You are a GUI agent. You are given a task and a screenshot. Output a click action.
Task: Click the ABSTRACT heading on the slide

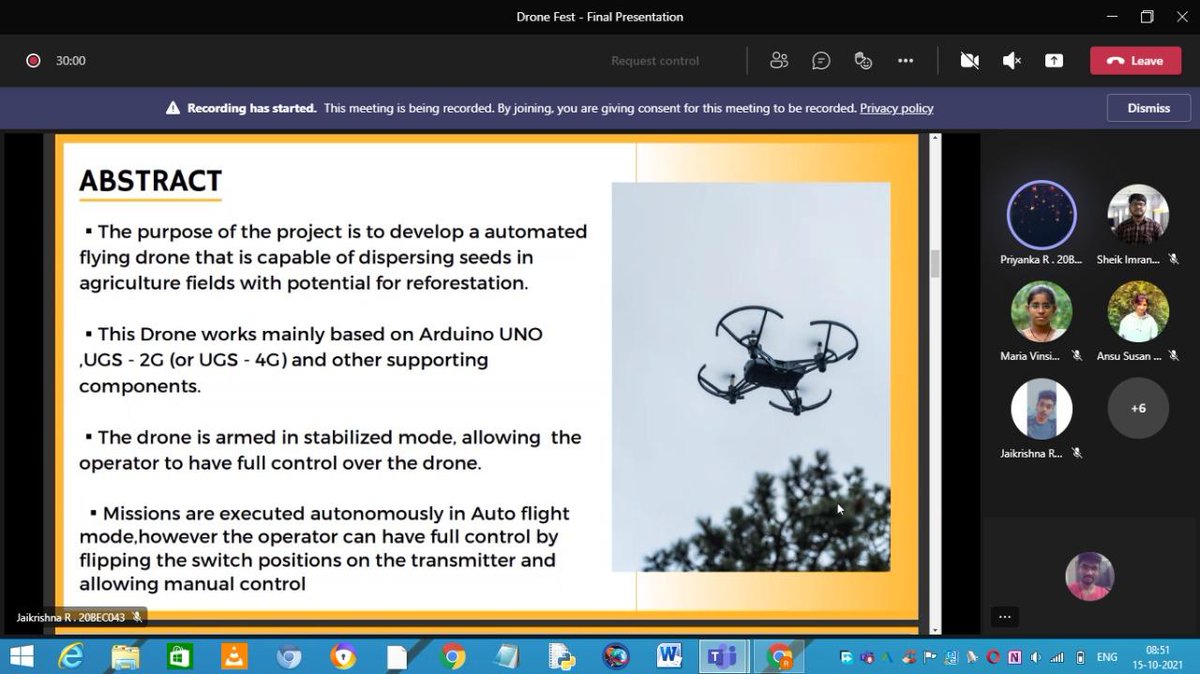tap(150, 181)
